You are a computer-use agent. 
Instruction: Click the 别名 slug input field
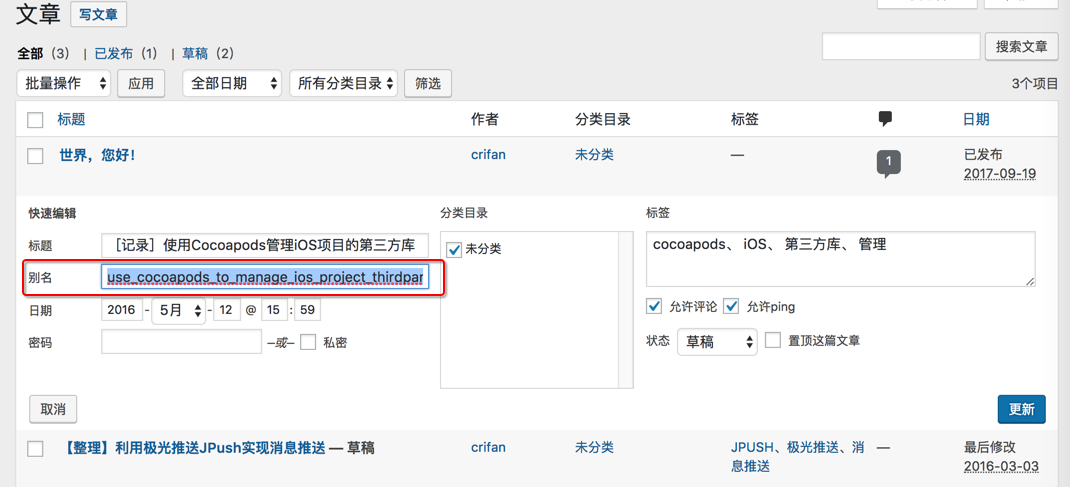click(x=265, y=277)
